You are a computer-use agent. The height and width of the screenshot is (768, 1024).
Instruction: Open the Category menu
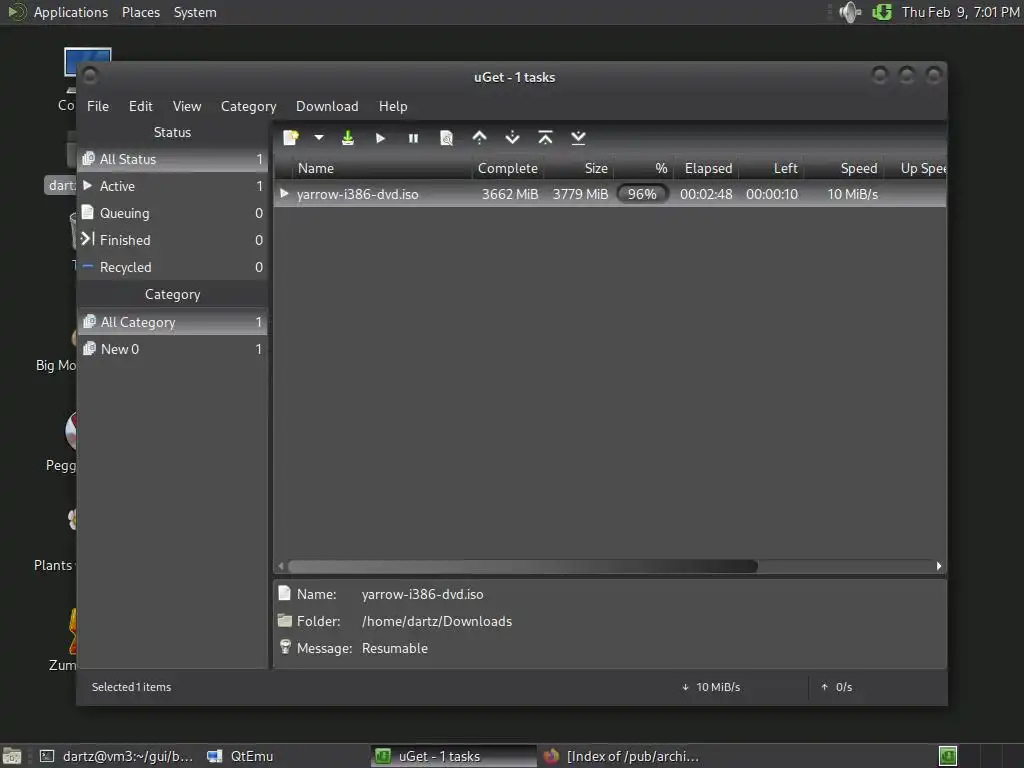point(248,106)
